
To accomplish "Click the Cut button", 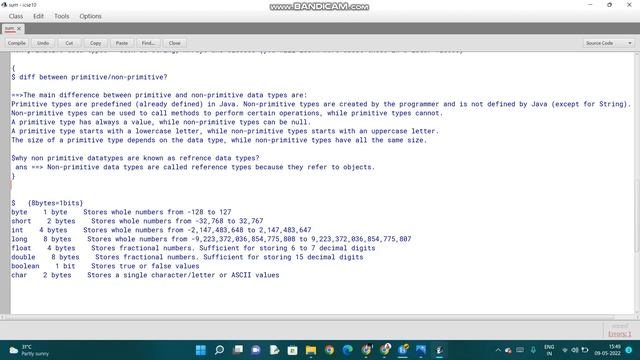I will click(x=69, y=43).
